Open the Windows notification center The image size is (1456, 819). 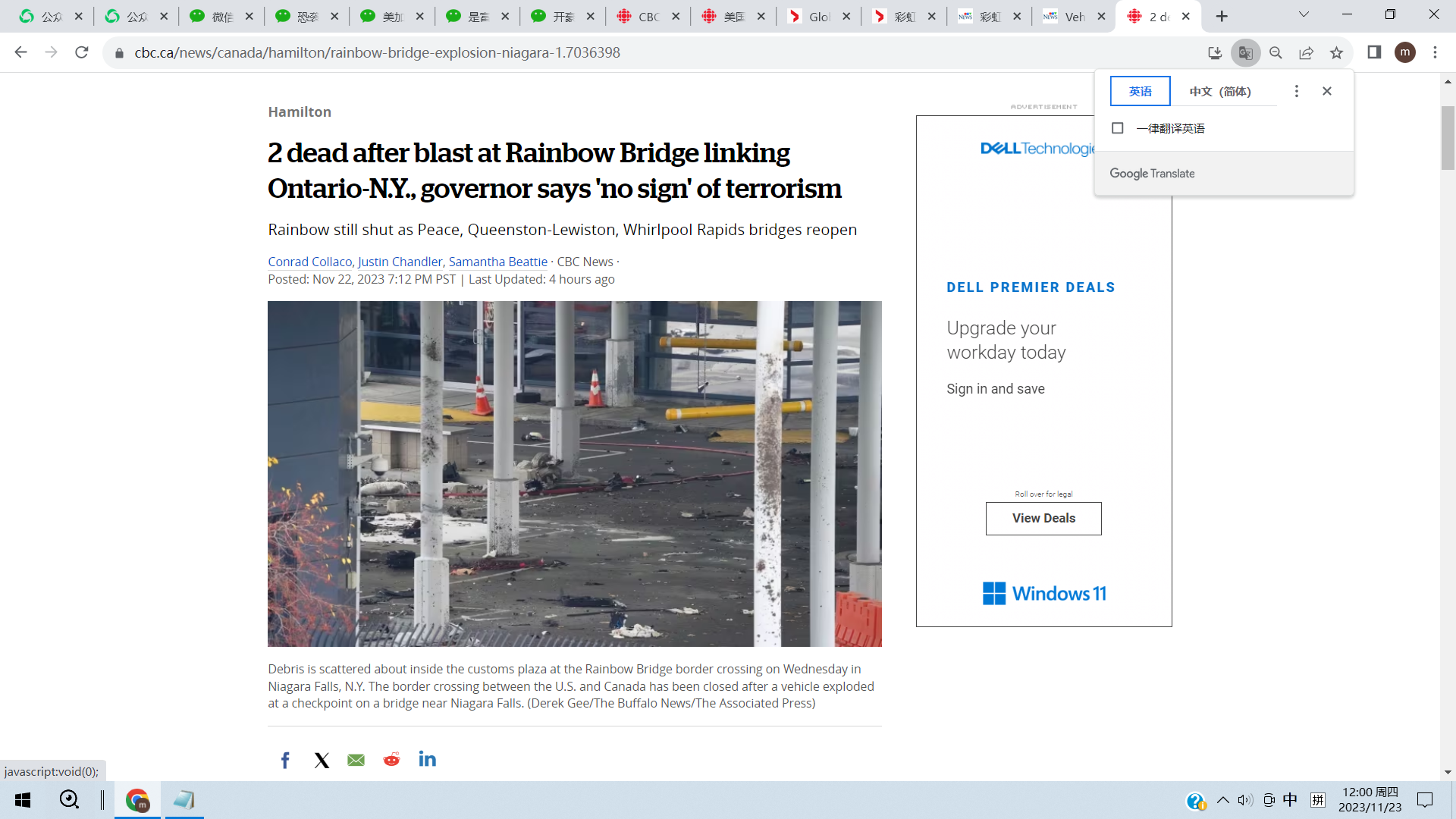[x=1425, y=800]
